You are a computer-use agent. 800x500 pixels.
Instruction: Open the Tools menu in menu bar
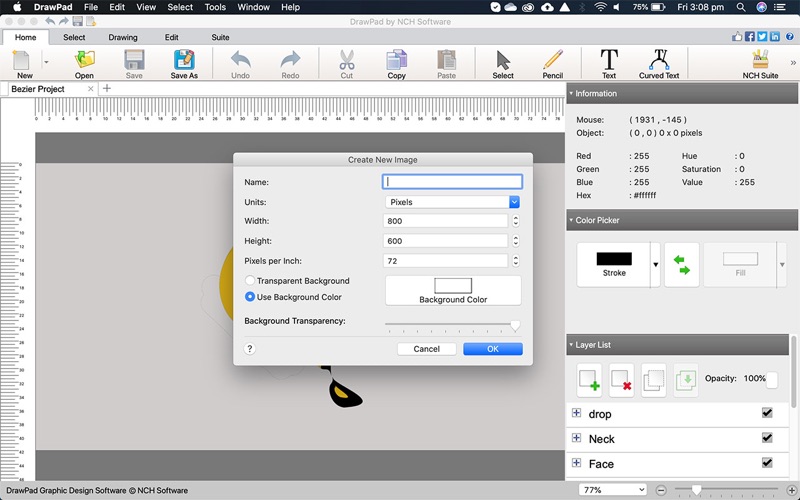click(x=215, y=7)
